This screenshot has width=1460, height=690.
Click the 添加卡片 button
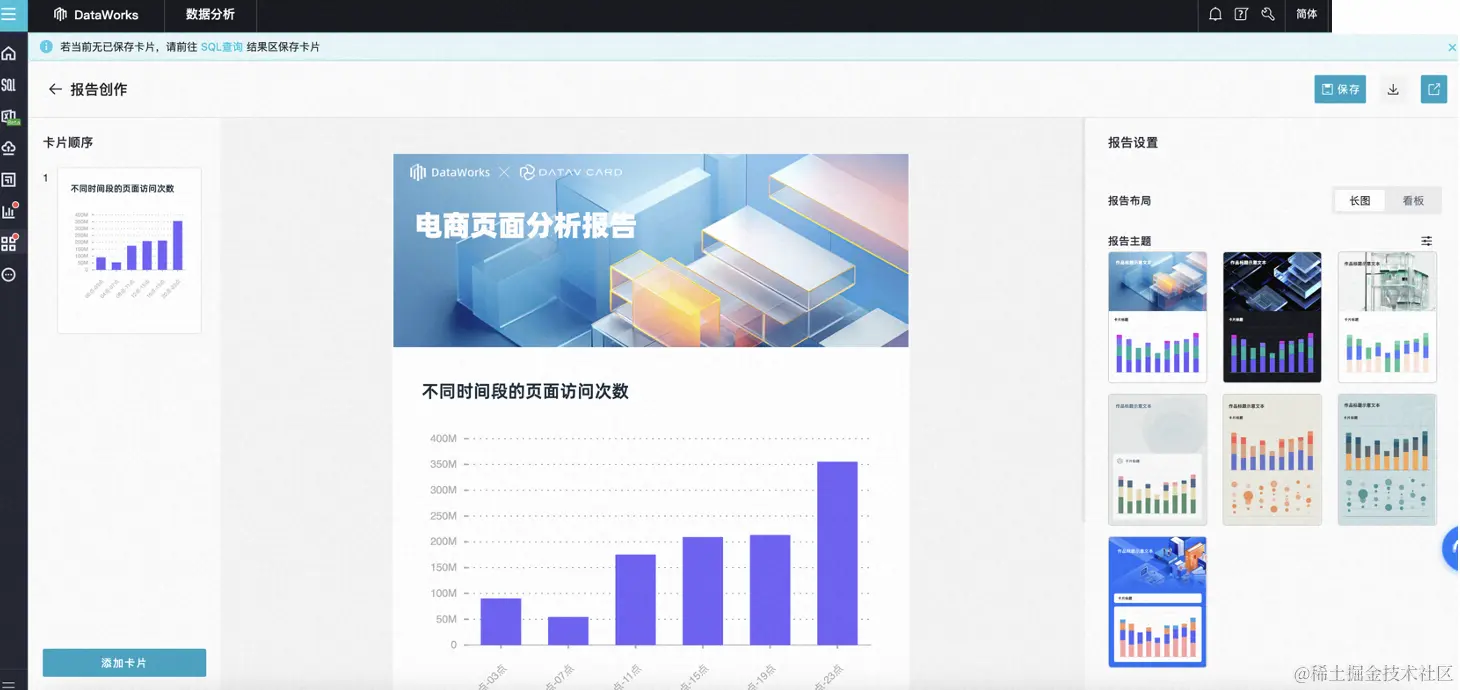(124, 663)
